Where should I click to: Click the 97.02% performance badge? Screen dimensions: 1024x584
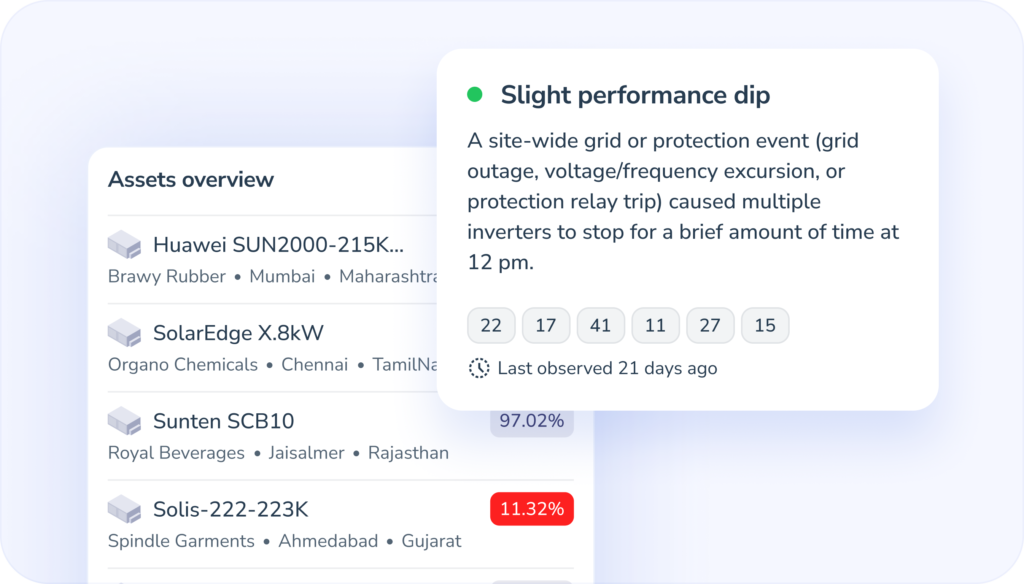point(531,421)
